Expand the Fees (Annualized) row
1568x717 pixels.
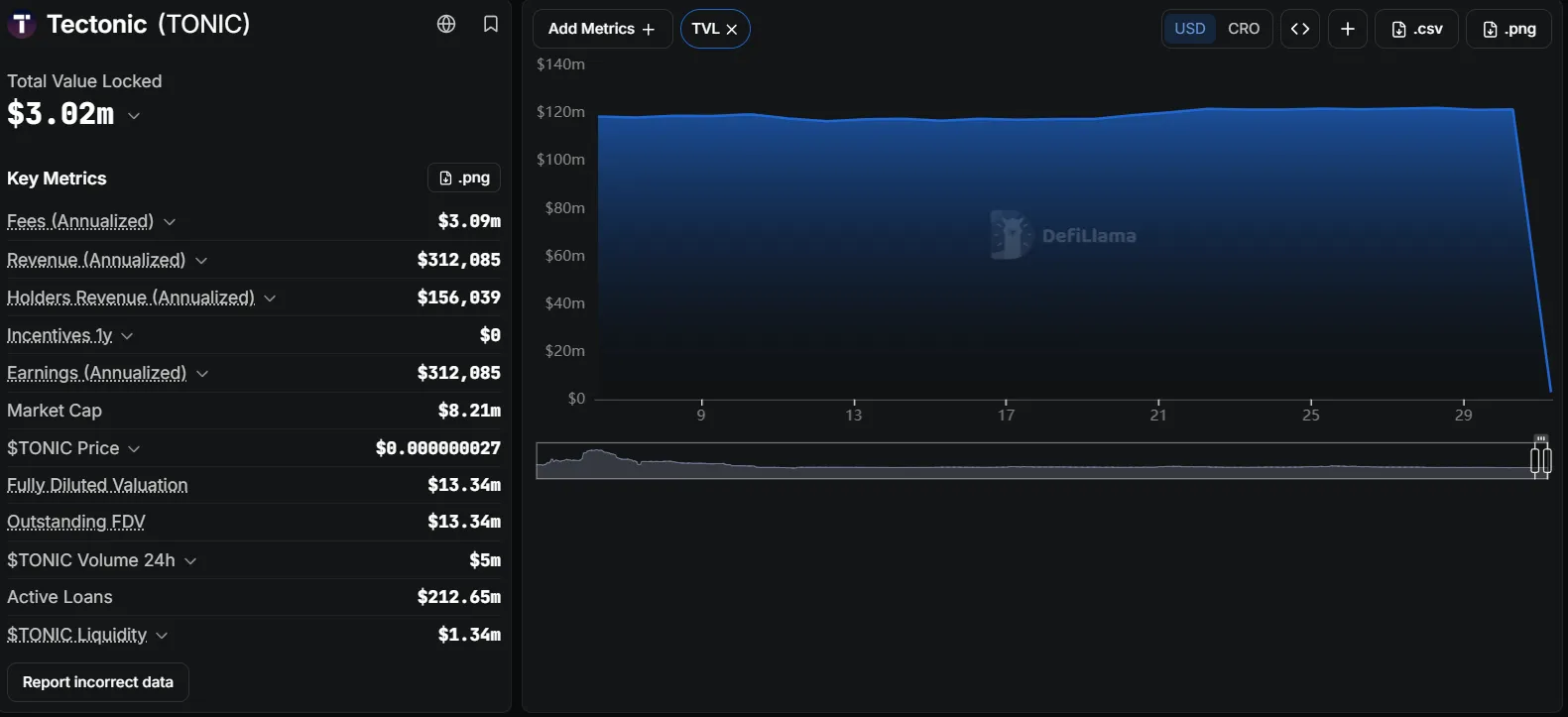click(170, 222)
